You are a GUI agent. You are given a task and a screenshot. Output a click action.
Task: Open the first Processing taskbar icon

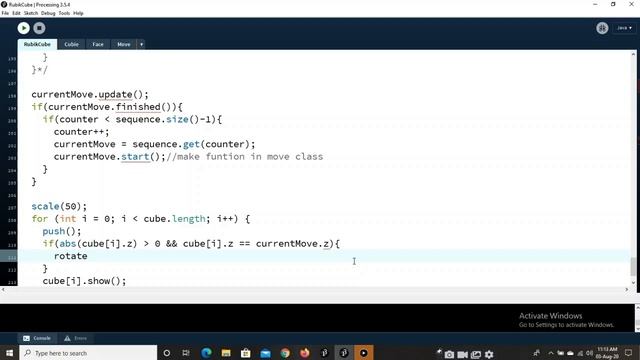[x=324, y=353]
